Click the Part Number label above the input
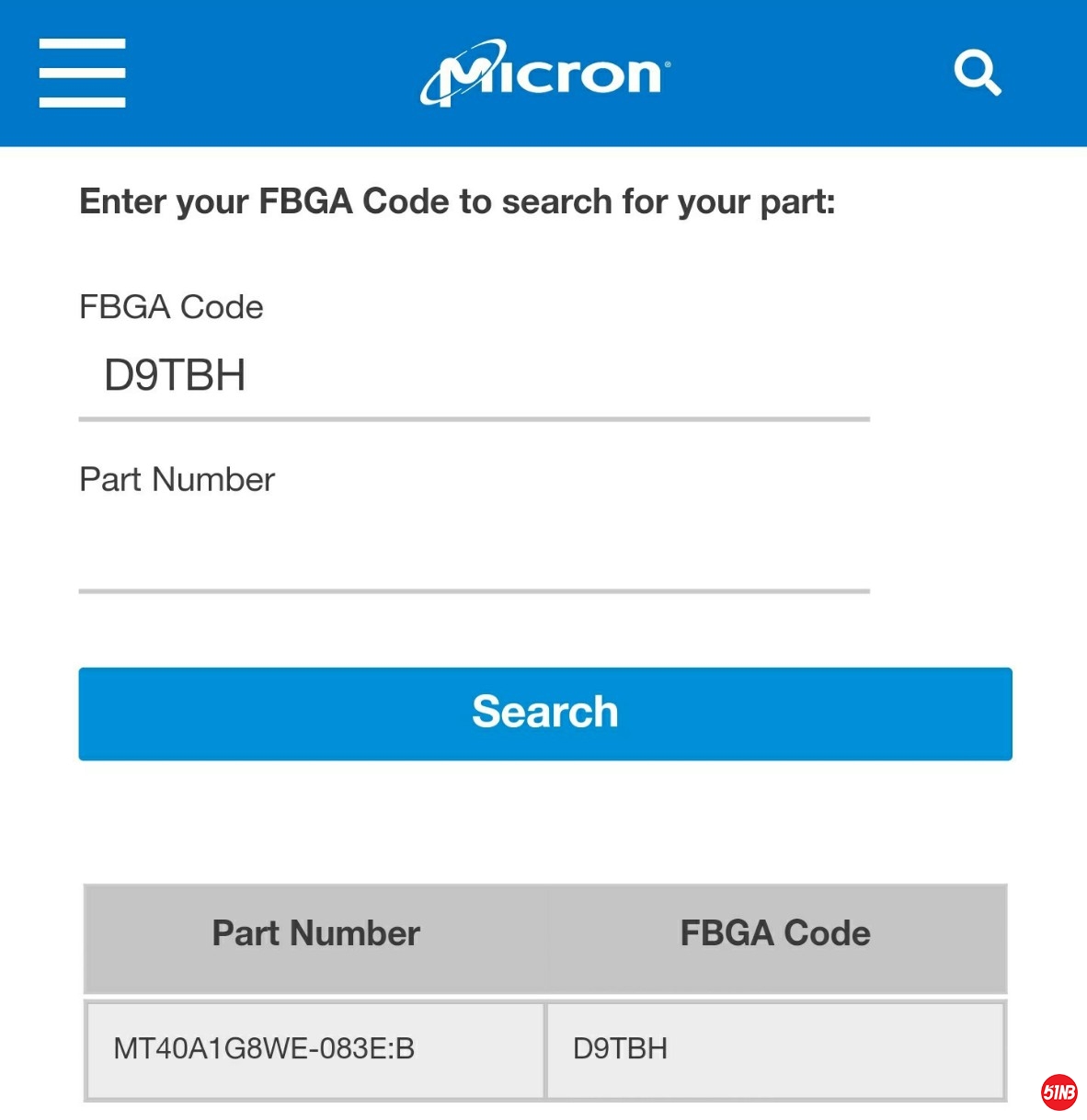 pyautogui.click(x=177, y=480)
